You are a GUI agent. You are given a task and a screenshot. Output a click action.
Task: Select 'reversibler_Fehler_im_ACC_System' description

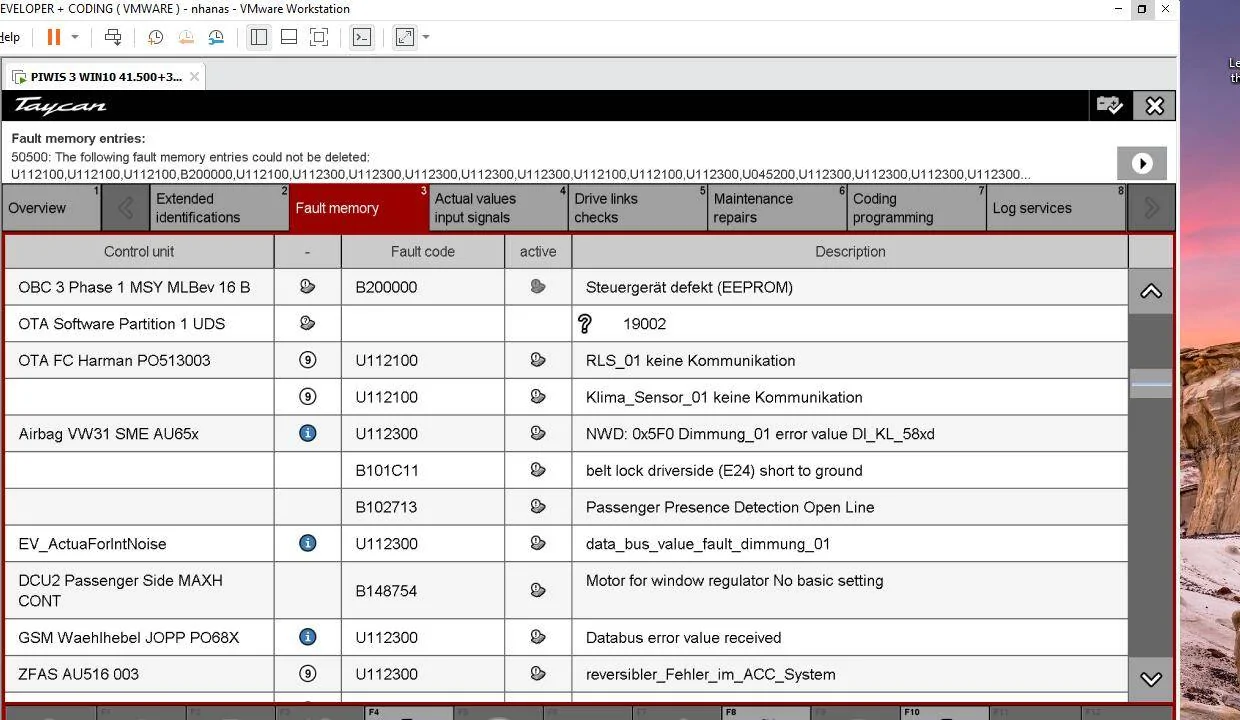pos(711,674)
